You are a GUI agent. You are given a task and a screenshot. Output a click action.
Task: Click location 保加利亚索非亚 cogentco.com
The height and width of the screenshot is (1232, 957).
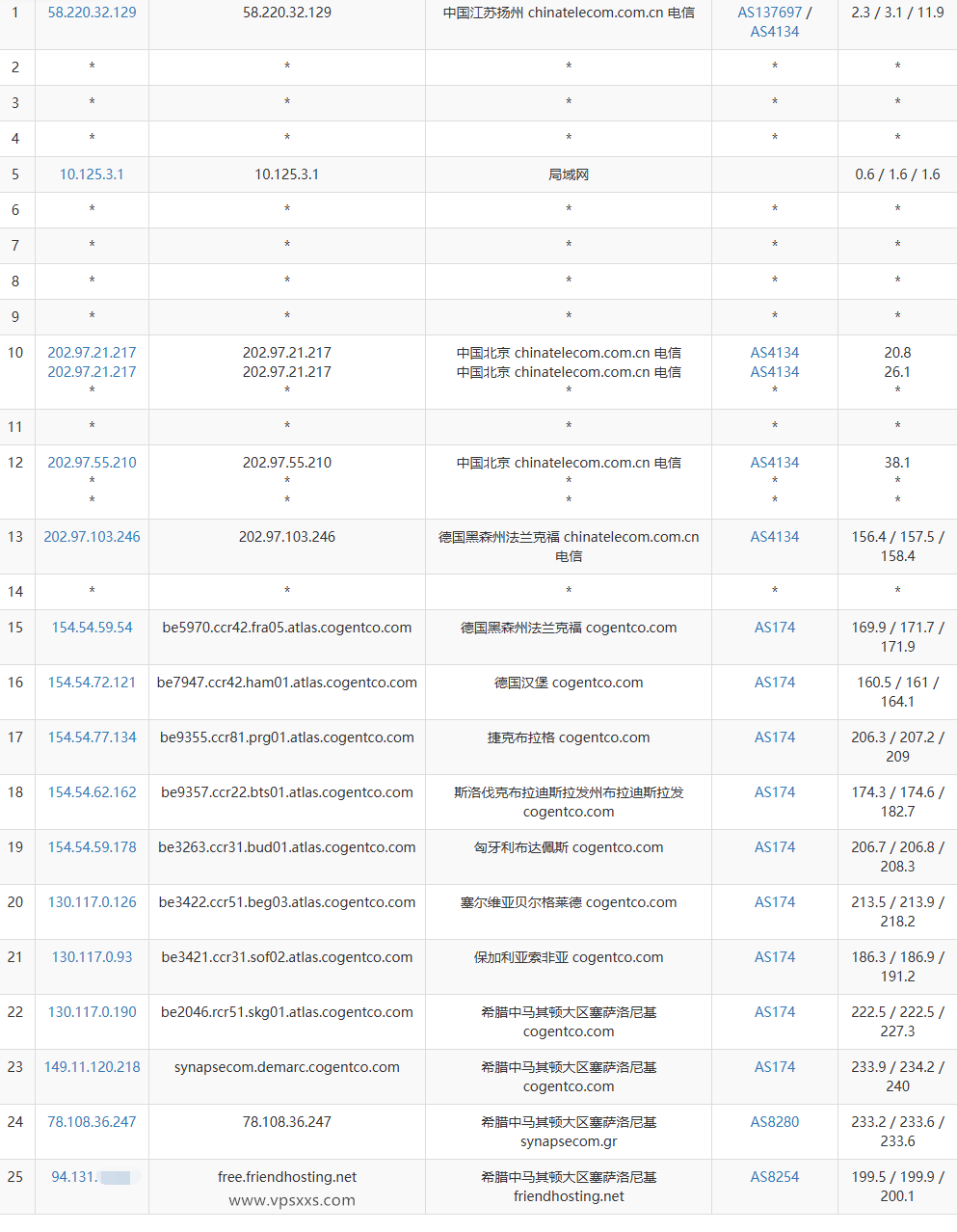click(569, 957)
